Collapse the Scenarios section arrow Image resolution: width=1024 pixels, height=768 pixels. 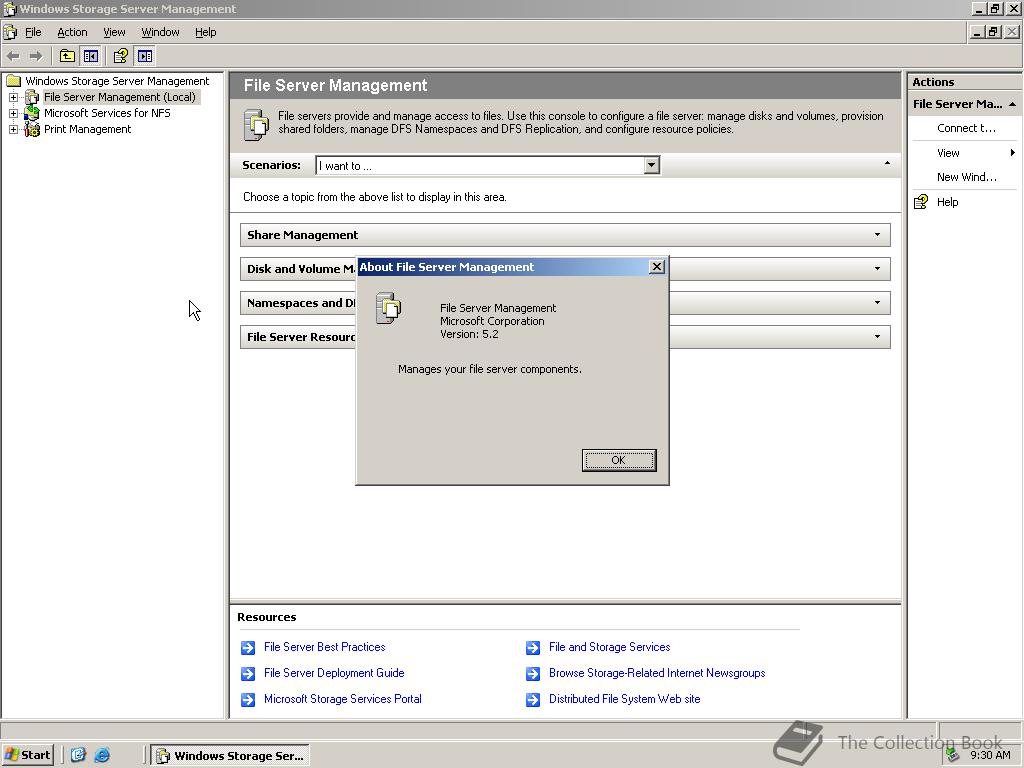[887, 163]
